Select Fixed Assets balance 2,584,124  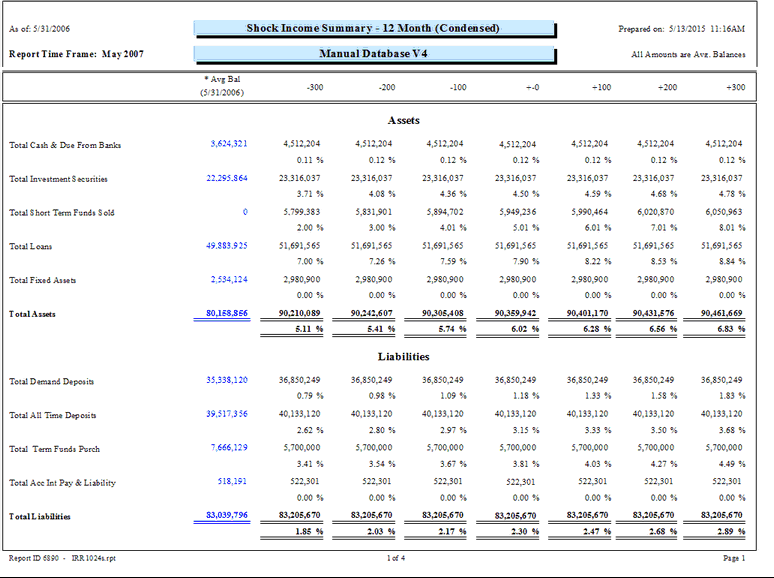[228, 280]
